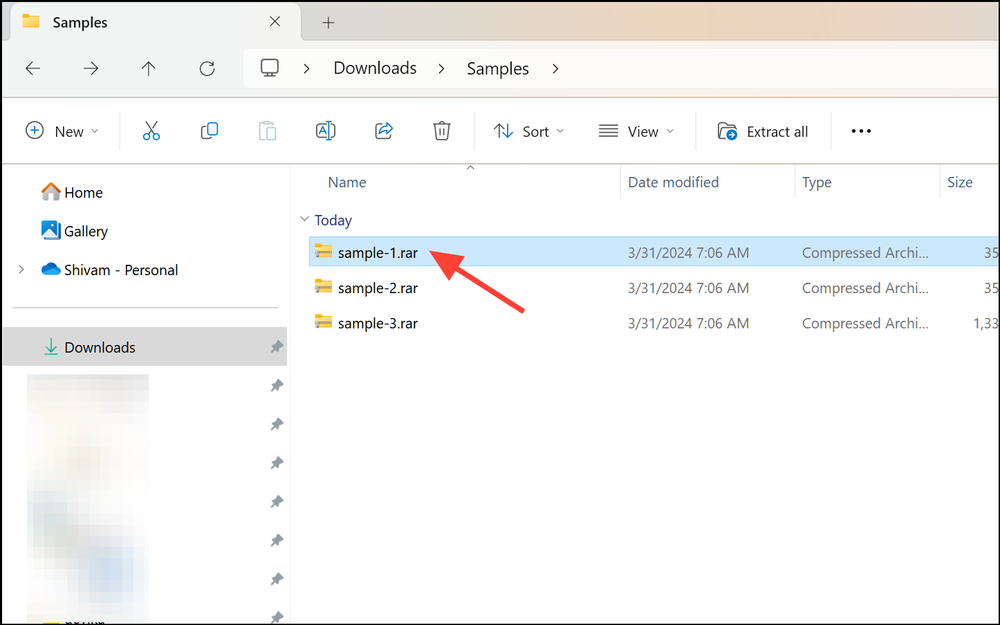
Task: Rename the selected archive
Action: pos(325,130)
